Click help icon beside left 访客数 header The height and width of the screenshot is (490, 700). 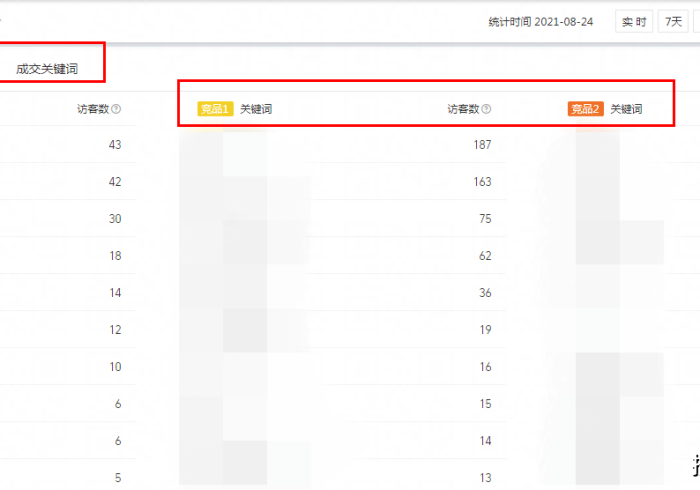click(x=117, y=109)
